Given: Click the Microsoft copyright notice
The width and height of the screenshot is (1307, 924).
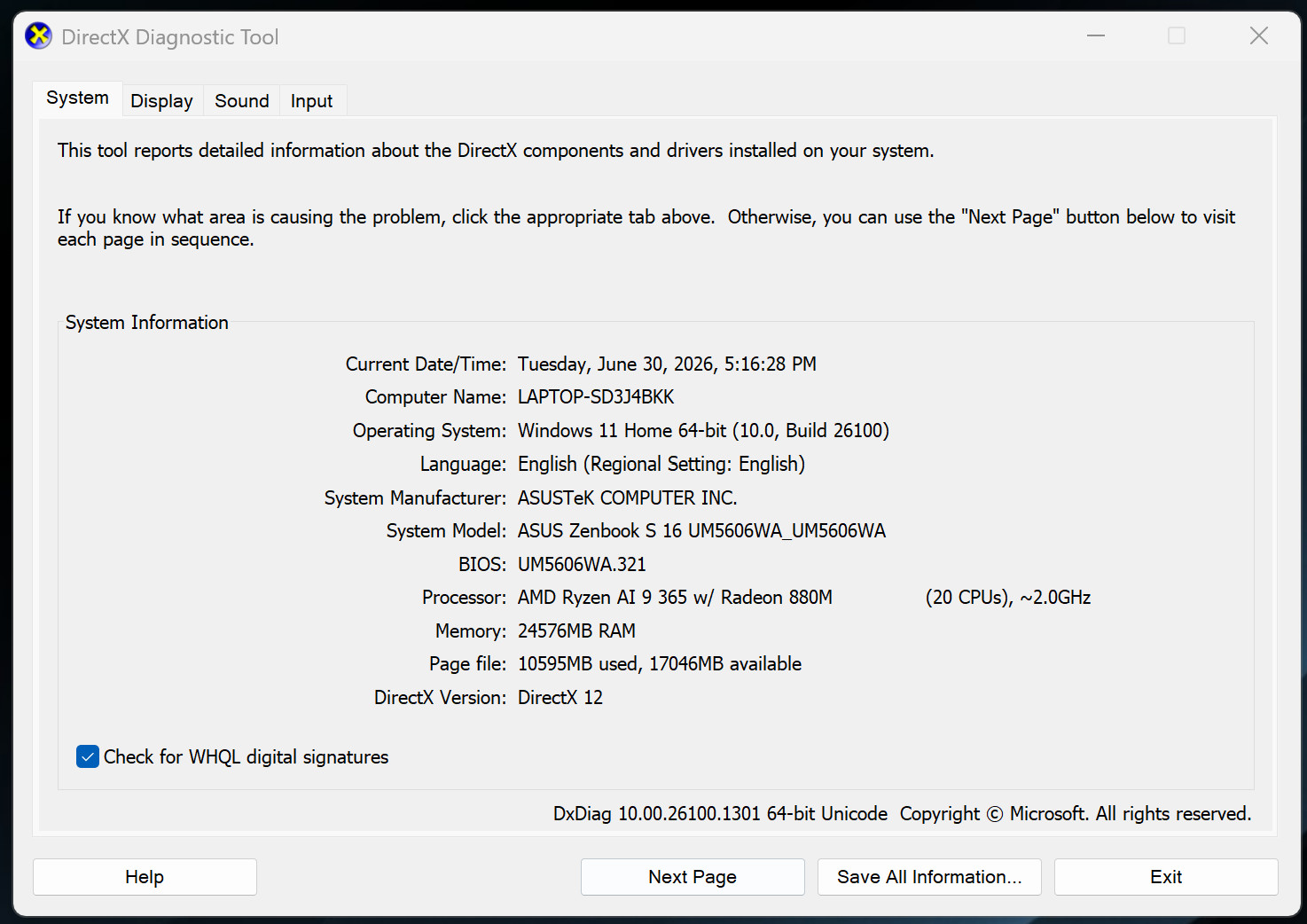Looking at the screenshot, I should click(x=1076, y=814).
